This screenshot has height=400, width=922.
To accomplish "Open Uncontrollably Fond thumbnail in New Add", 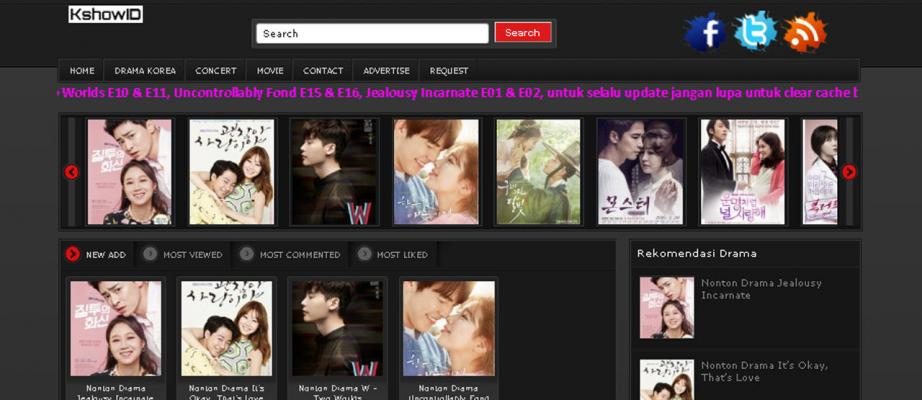I will point(449,328).
